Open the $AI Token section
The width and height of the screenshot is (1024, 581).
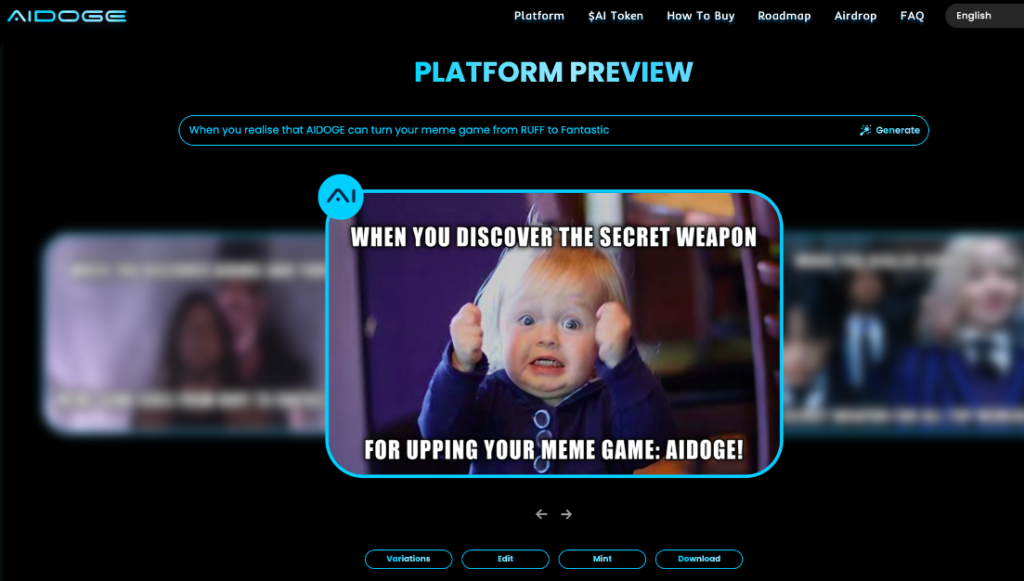(x=615, y=16)
